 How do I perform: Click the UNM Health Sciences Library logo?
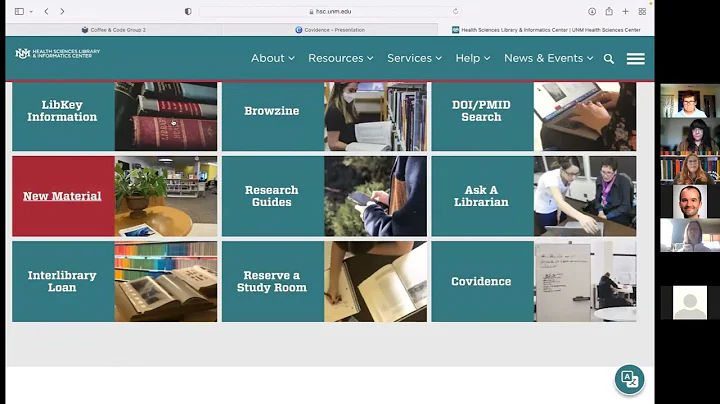57,53
